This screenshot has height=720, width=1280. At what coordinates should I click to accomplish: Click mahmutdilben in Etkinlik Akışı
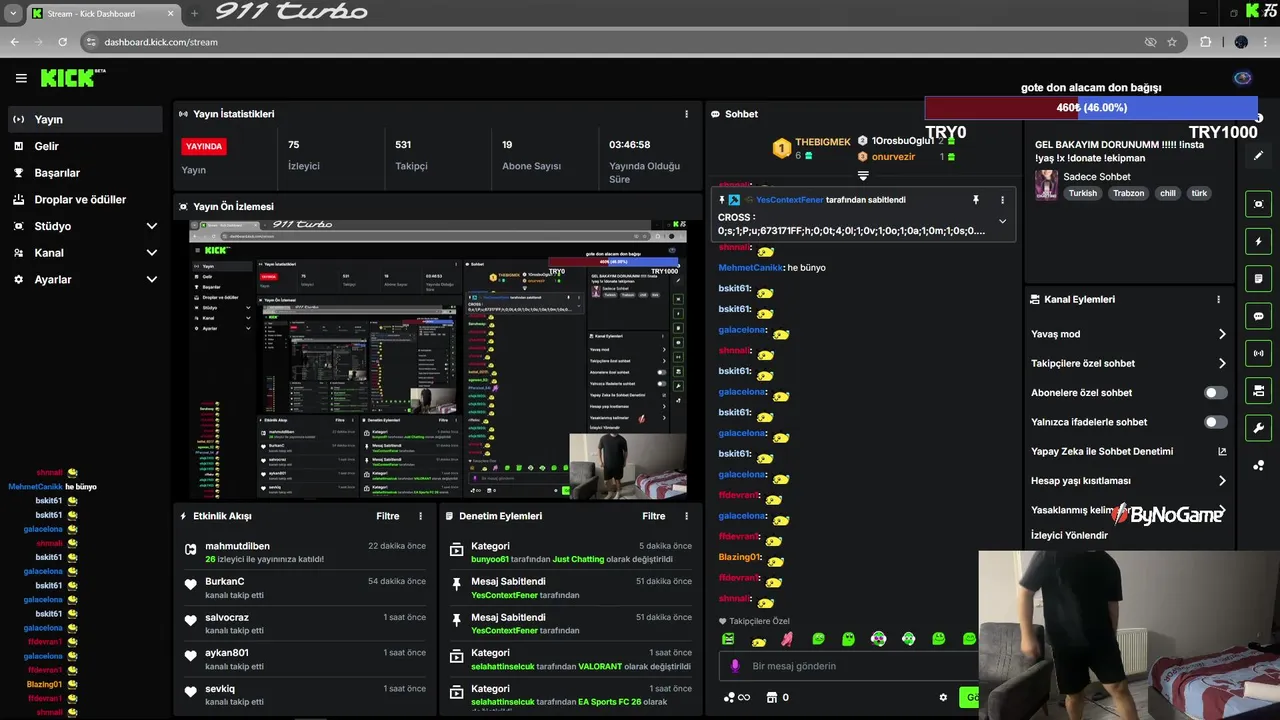237,546
